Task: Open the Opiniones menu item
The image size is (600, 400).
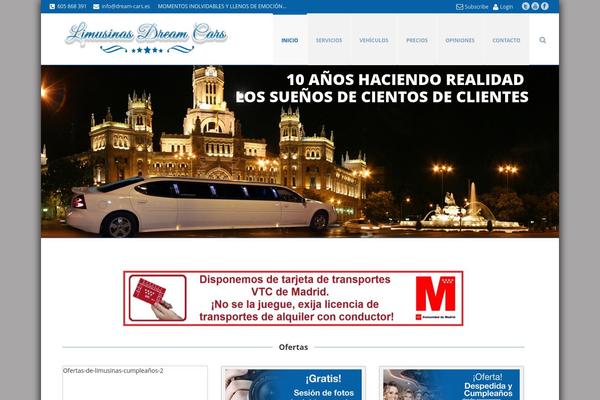Action: pyautogui.click(x=460, y=40)
